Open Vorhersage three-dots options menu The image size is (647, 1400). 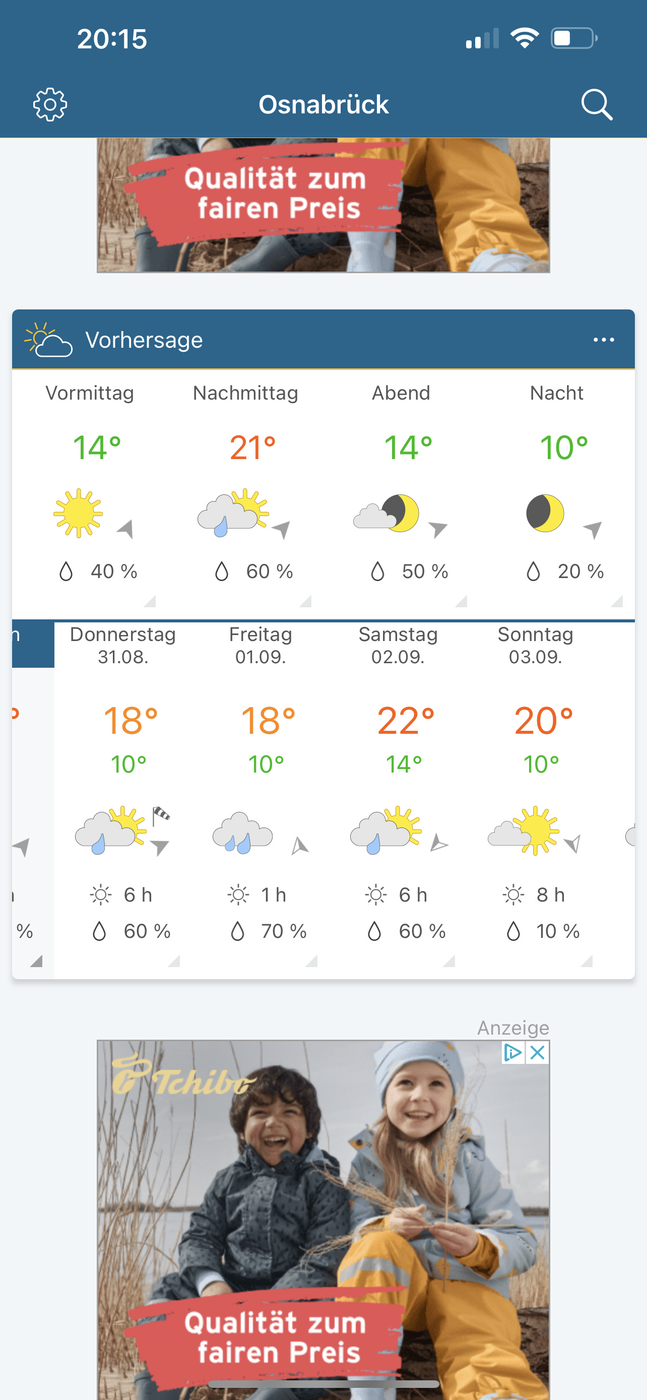coord(604,340)
